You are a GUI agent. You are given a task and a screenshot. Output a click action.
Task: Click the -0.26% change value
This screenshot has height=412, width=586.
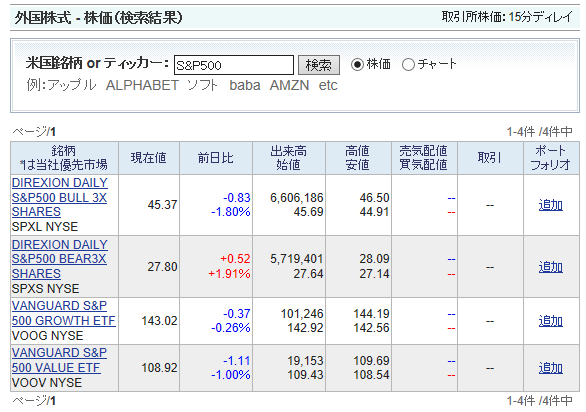click(231, 328)
